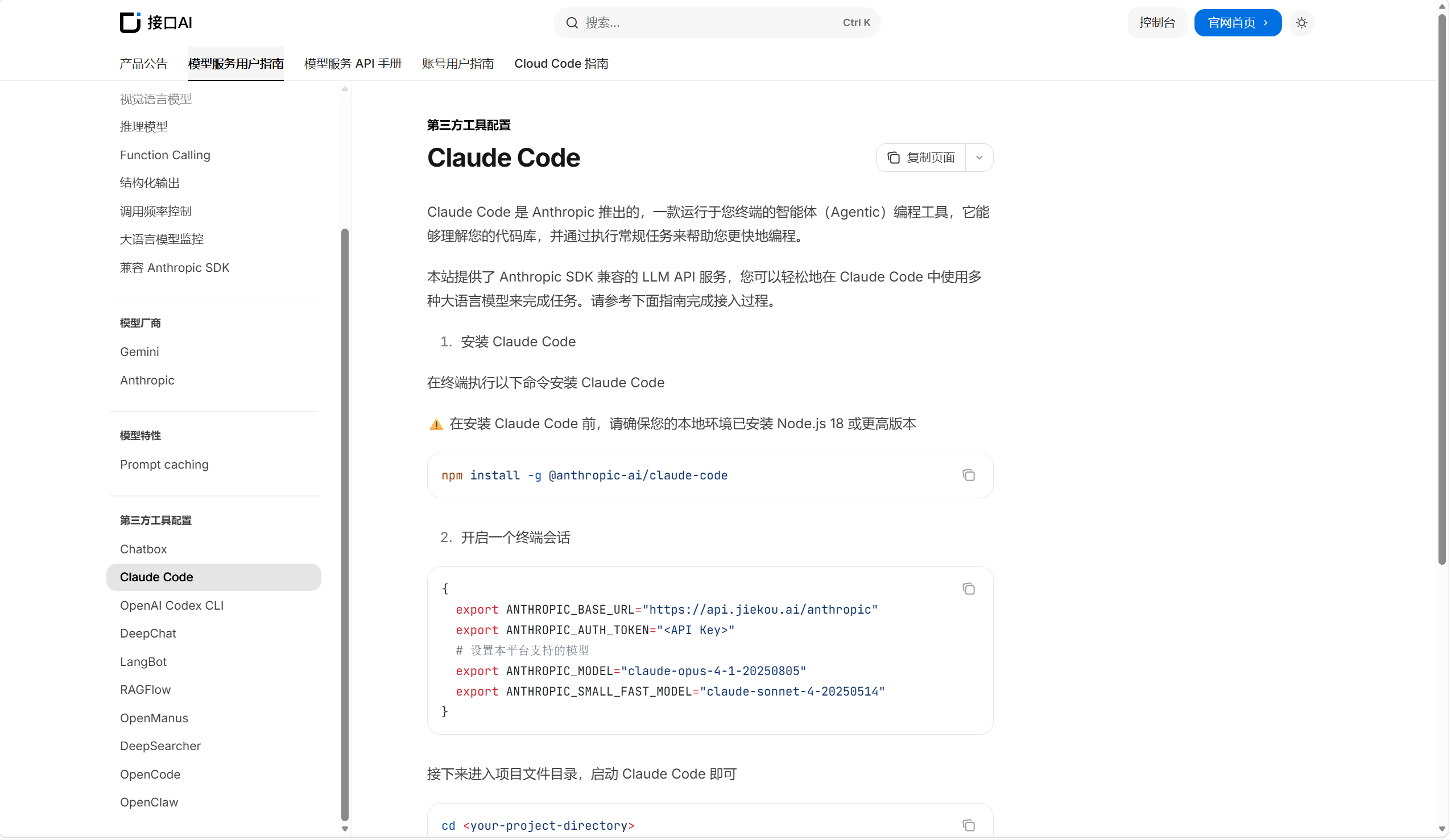Click the Claude Code page heading
Image resolution: width=1451 pixels, height=840 pixels.
(x=505, y=158)
